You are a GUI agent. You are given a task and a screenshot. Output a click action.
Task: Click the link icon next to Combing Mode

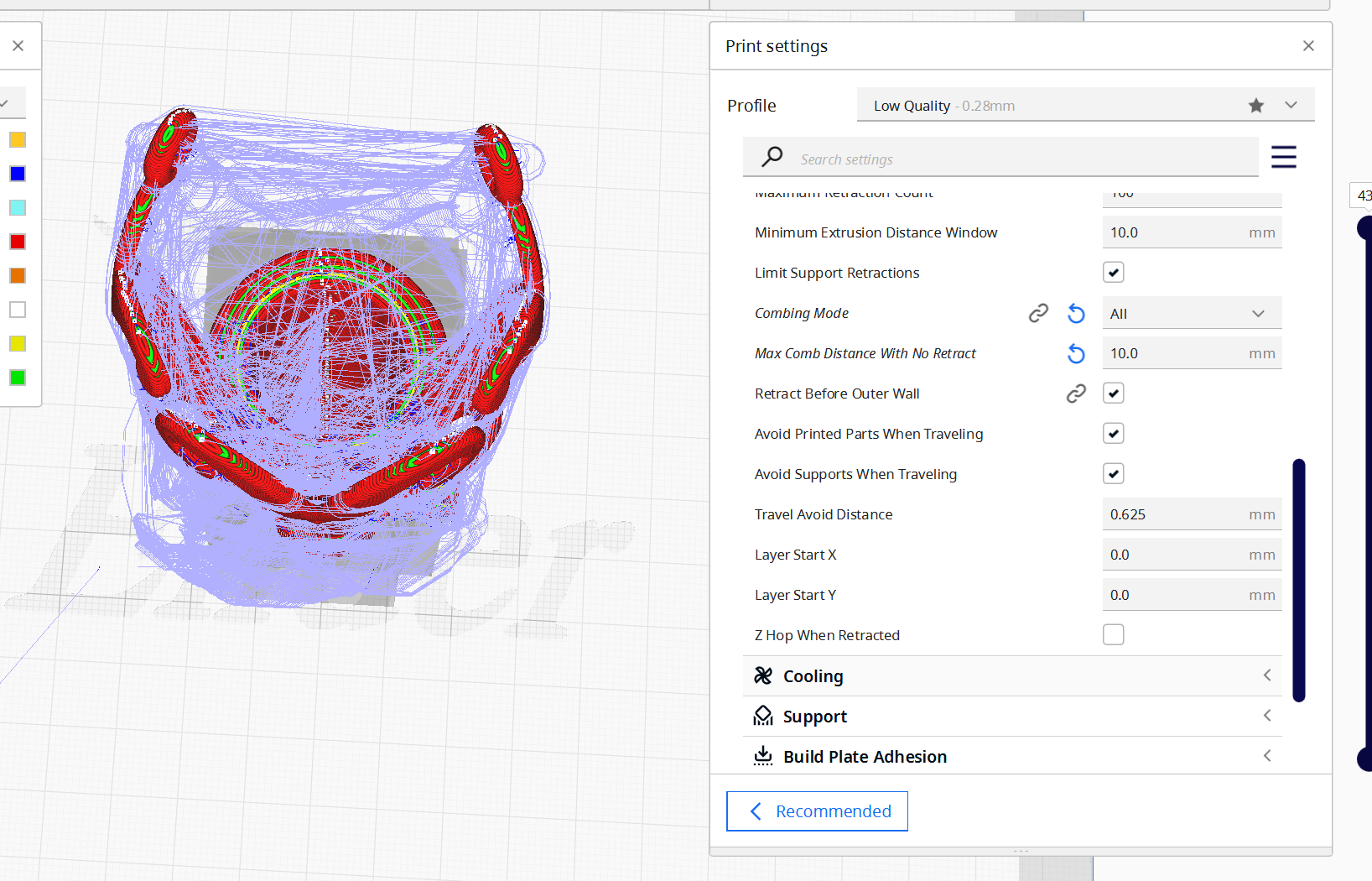[1039, 312]
